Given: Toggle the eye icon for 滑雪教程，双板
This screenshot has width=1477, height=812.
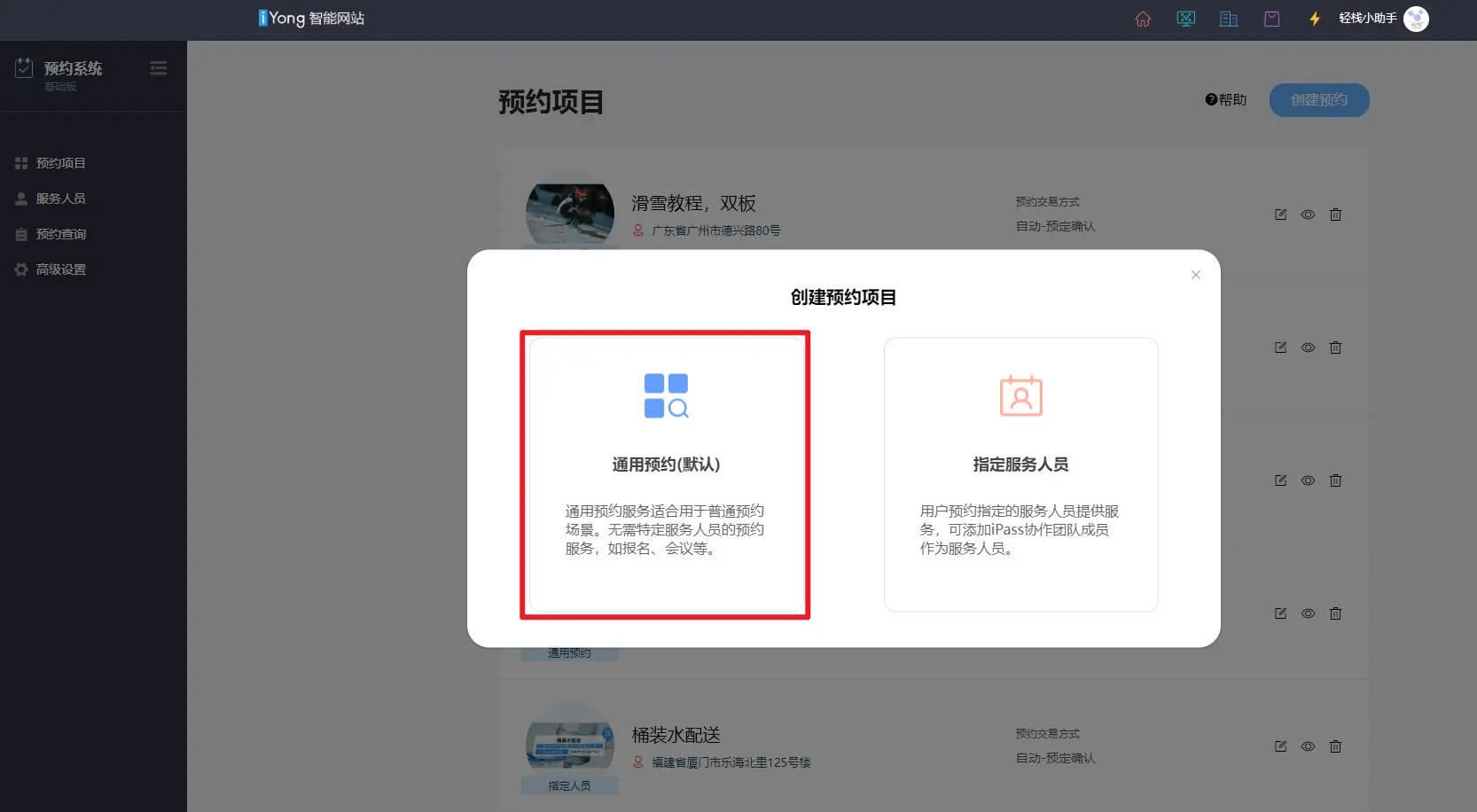Looking at the screenshot, I should point(1308,215).
